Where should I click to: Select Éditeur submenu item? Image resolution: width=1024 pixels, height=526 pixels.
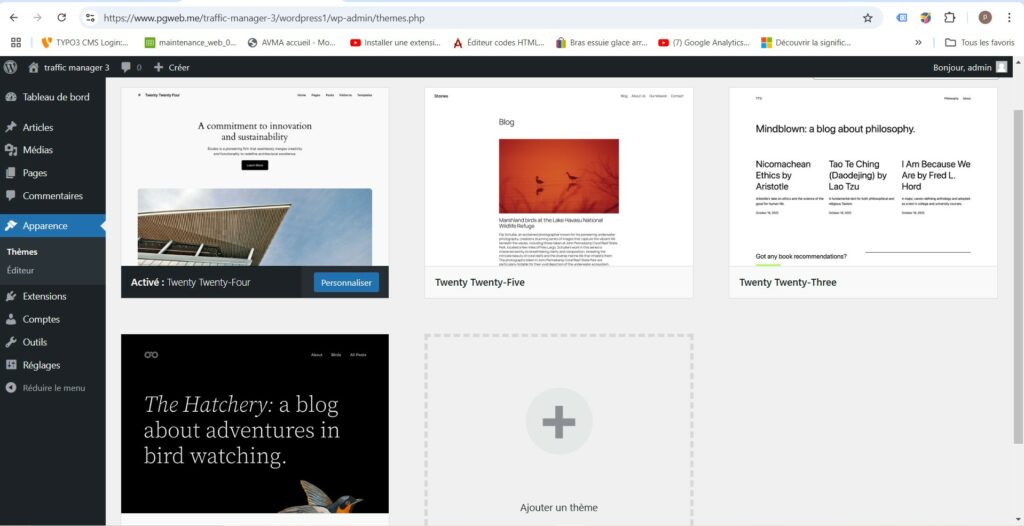click(x=20, y=270)
